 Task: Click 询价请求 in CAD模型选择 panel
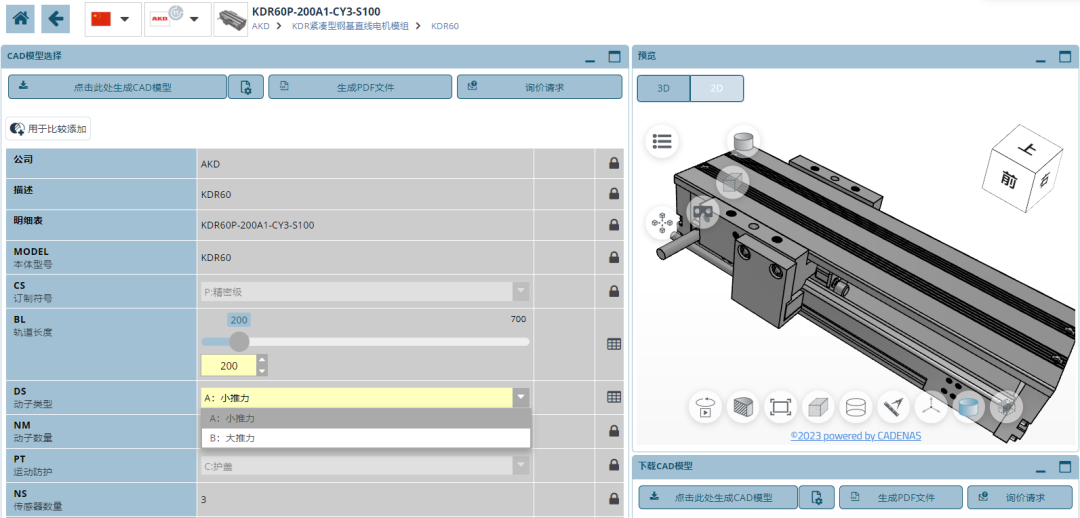tap(539, 87)
